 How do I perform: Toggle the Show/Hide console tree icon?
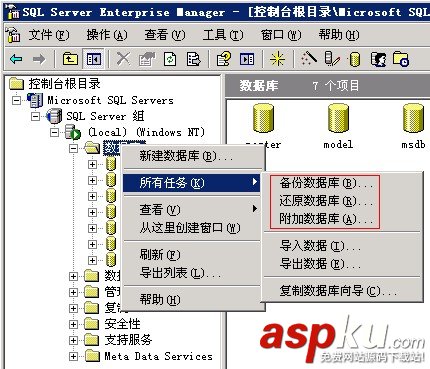[94, 59]
